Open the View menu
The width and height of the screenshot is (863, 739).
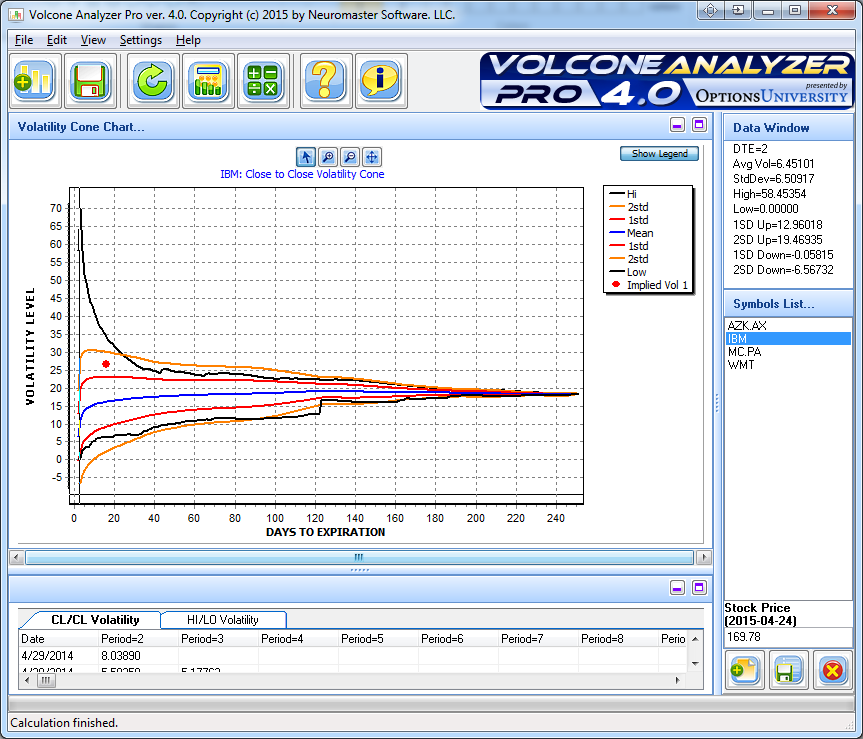coord(93,40)
